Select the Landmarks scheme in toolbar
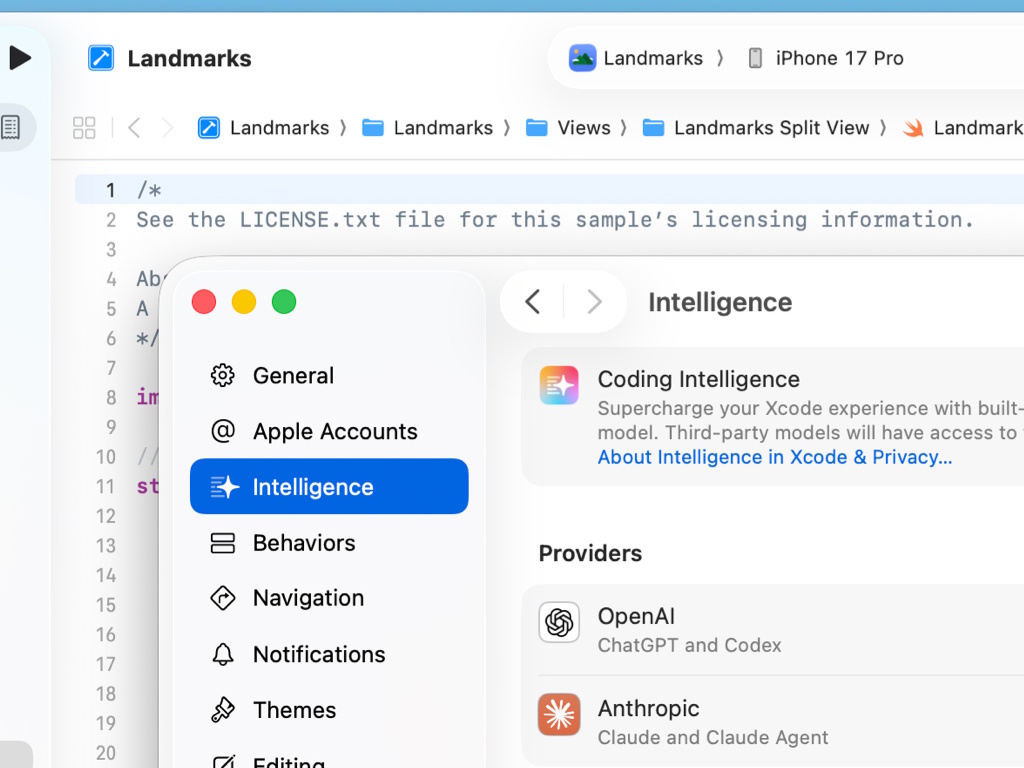 [x=636, y=58]
